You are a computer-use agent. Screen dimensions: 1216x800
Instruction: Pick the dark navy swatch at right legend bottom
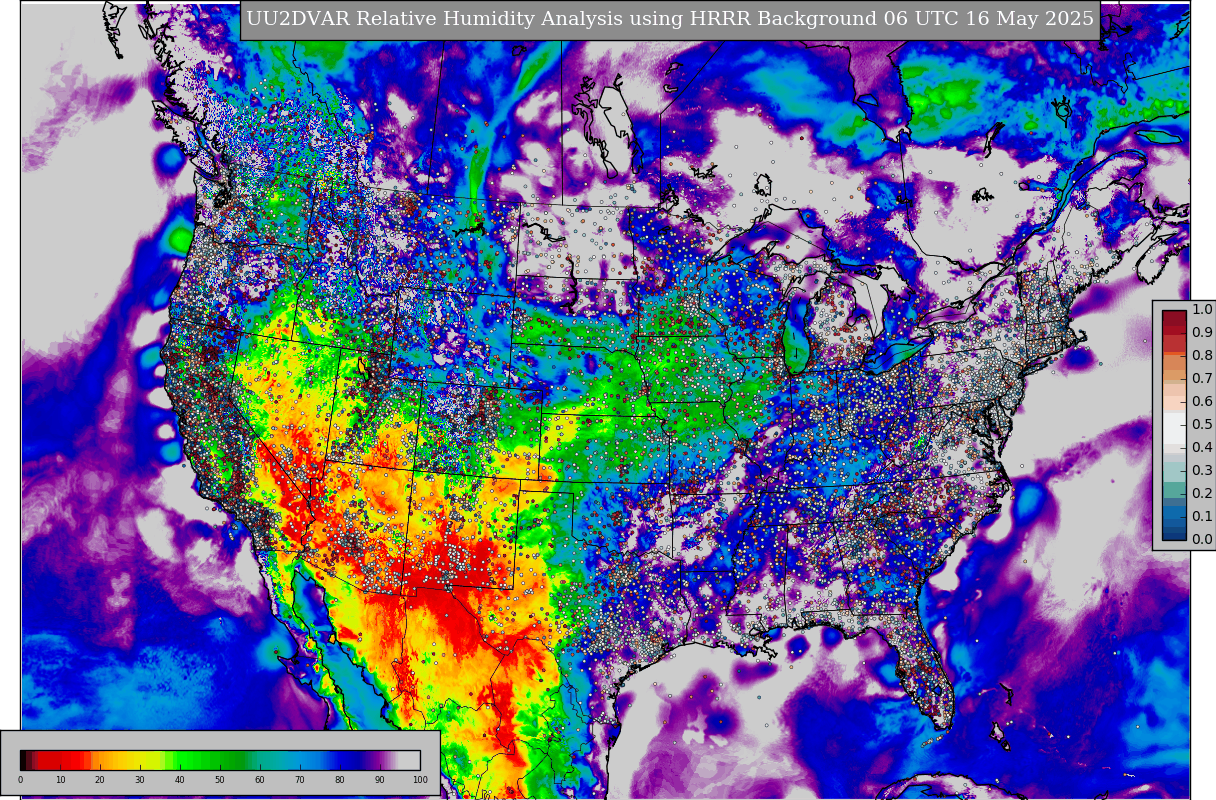tap(1174, 534)
